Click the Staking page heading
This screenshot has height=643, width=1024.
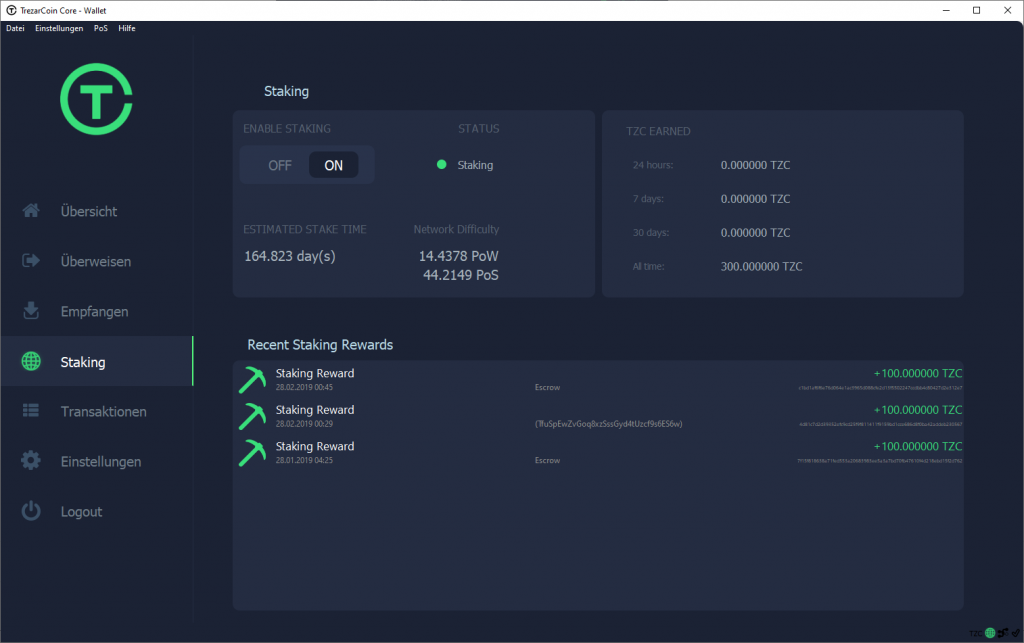pyautogui.click(x=286, y=91)
